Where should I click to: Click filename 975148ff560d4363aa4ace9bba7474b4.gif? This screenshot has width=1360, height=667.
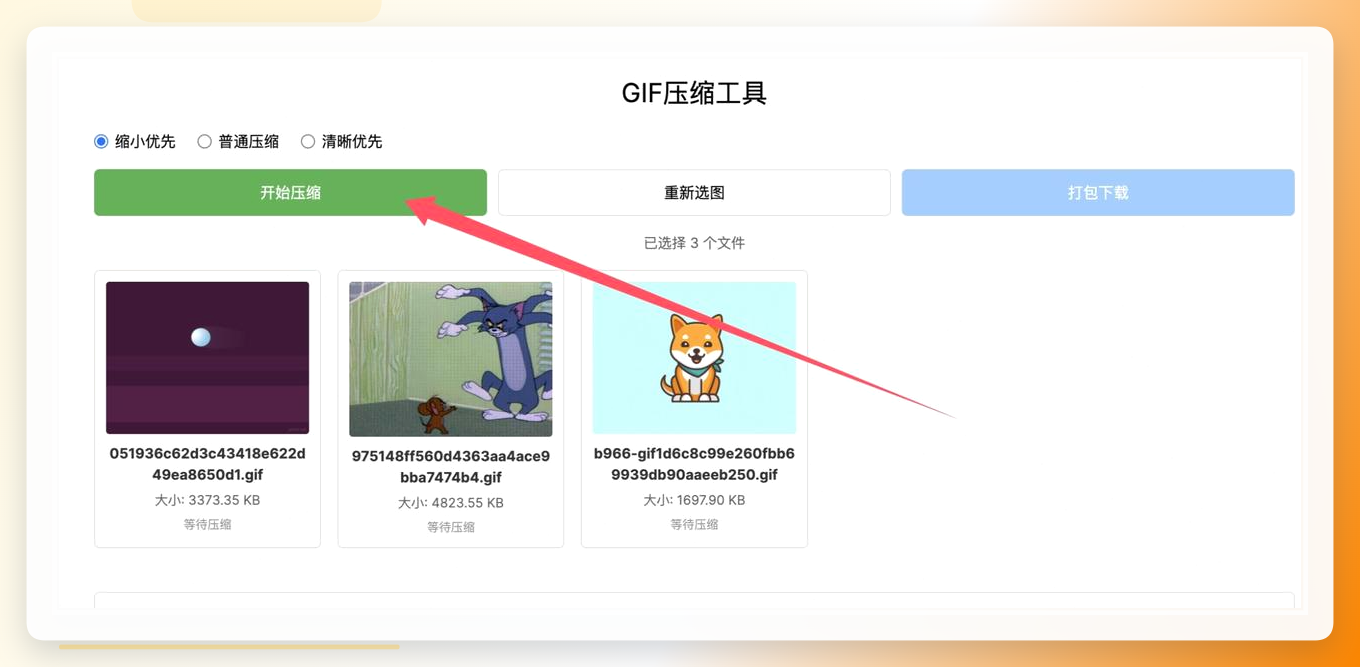(450, 467)
